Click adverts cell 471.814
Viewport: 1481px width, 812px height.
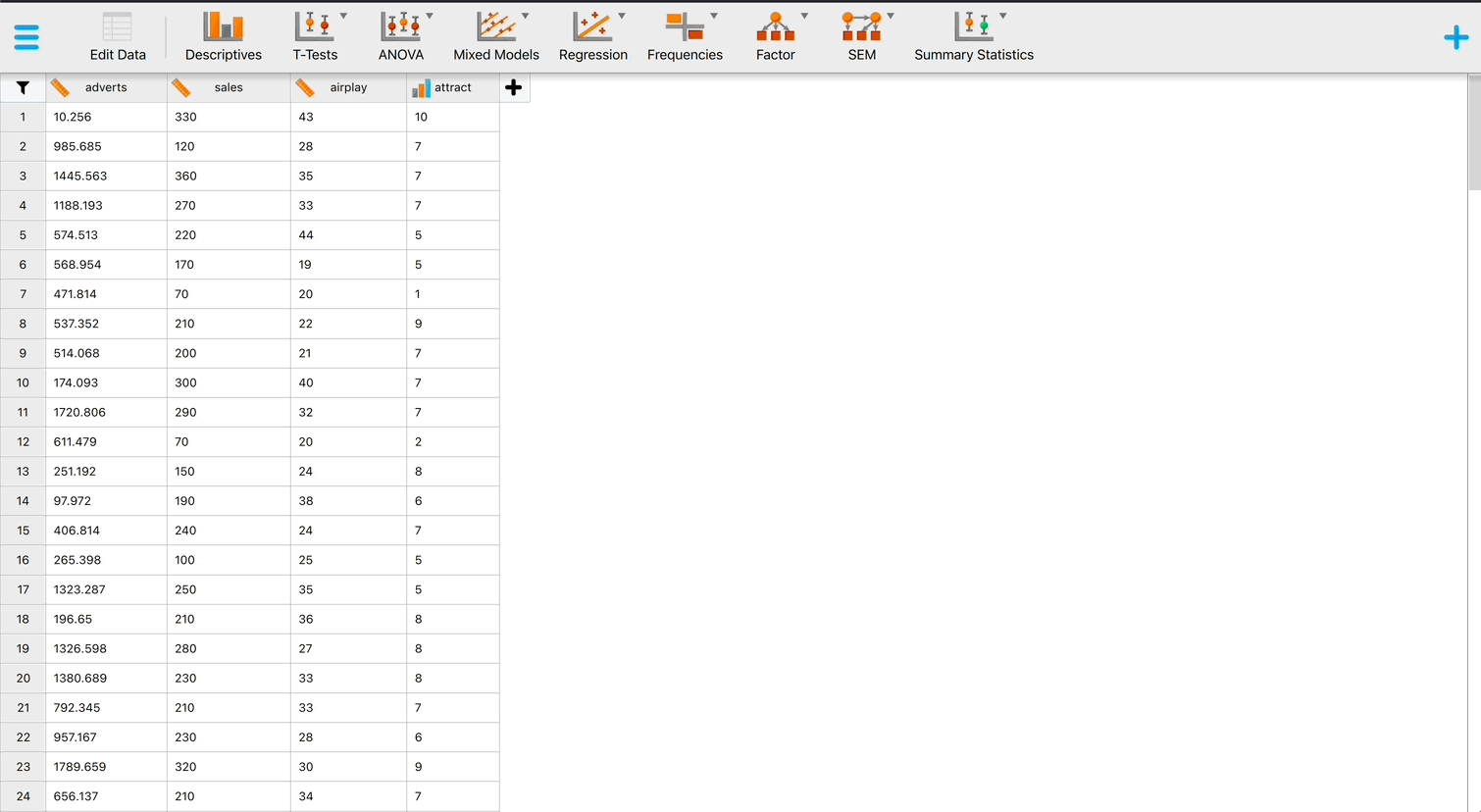pyautogui.click(x=106, y=294)
